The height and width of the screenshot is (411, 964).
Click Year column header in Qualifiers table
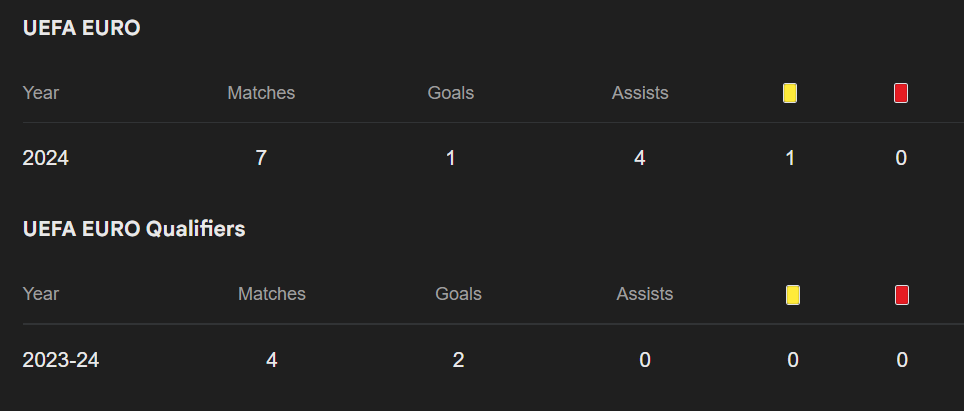(x=41, y=294)
